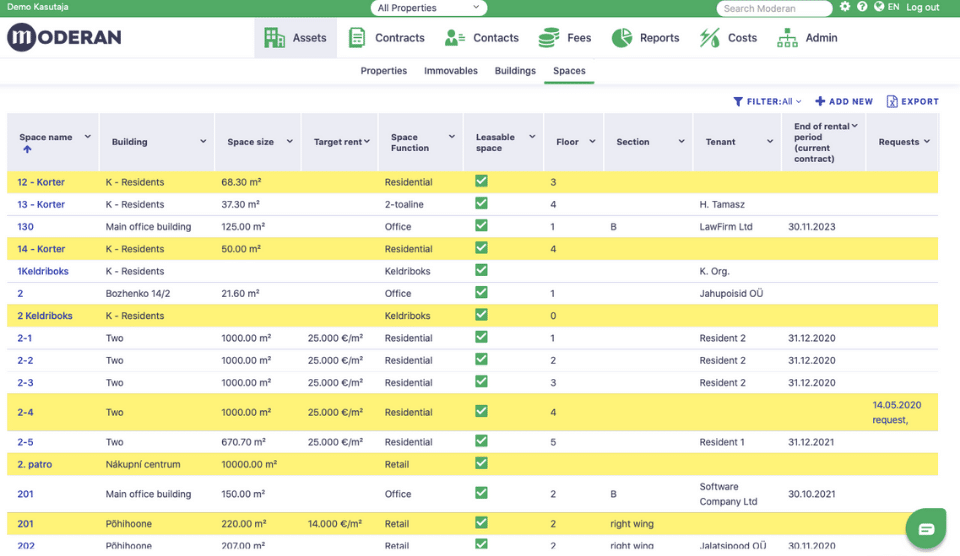Toggle leasable checkbox for space 130
Viewport: 960px width, 556px height.
(x=481, y=225)
